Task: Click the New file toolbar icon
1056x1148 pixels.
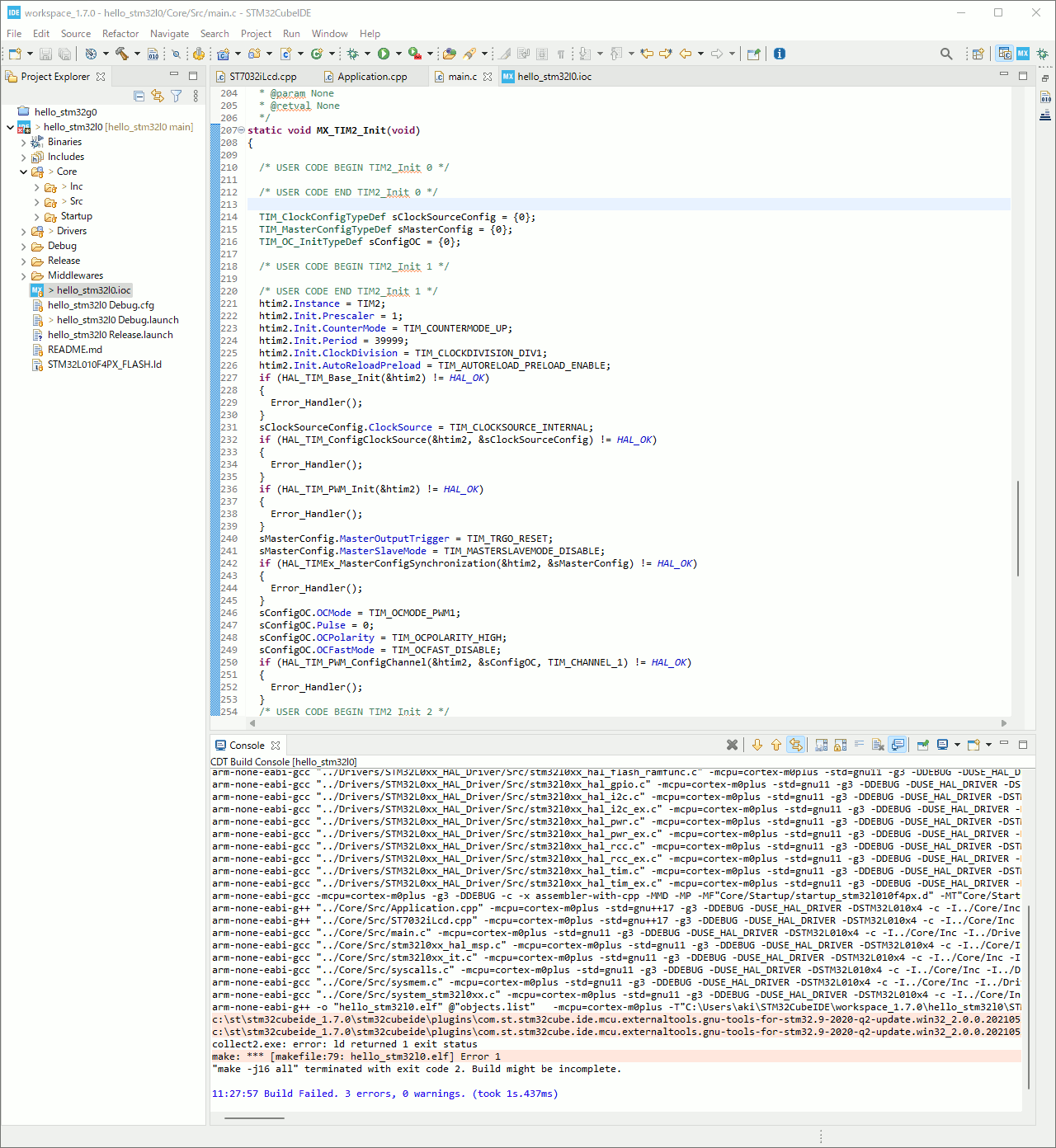Action: (x=15, y=54)
